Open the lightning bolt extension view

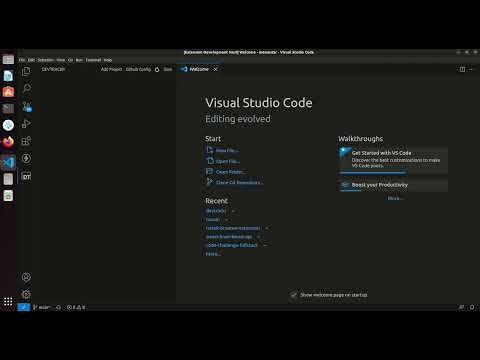(x=26, y=158)
